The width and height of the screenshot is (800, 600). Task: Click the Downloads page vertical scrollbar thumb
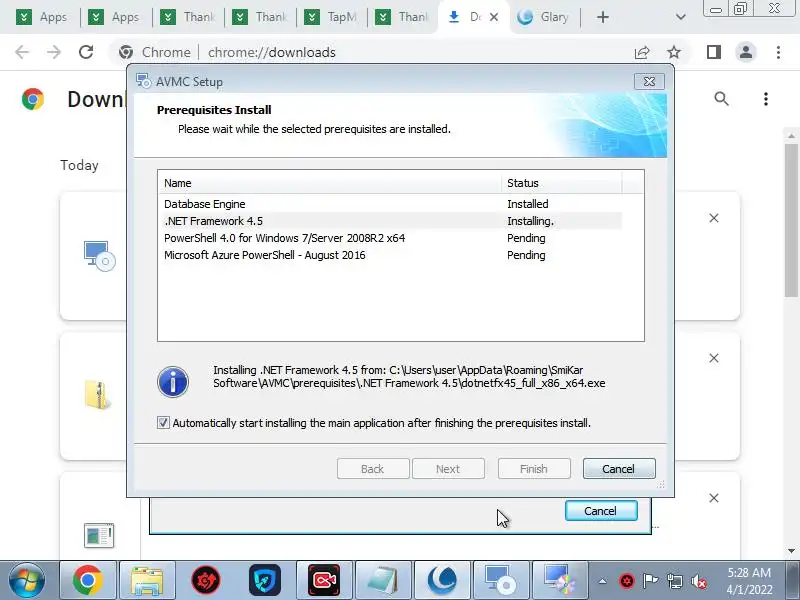pos(791,219)
